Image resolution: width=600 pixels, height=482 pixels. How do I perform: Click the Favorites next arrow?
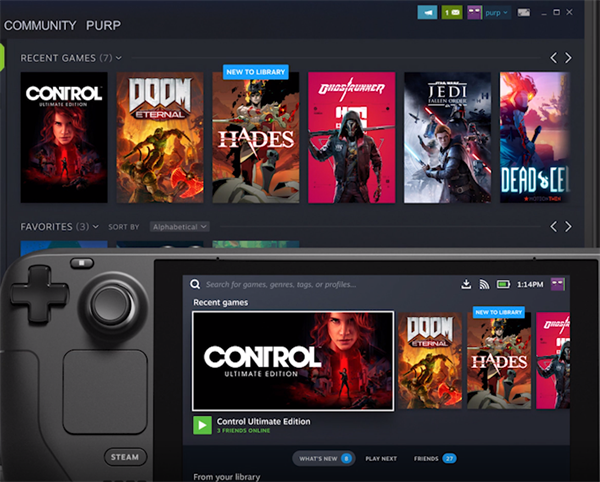(568, 226)
